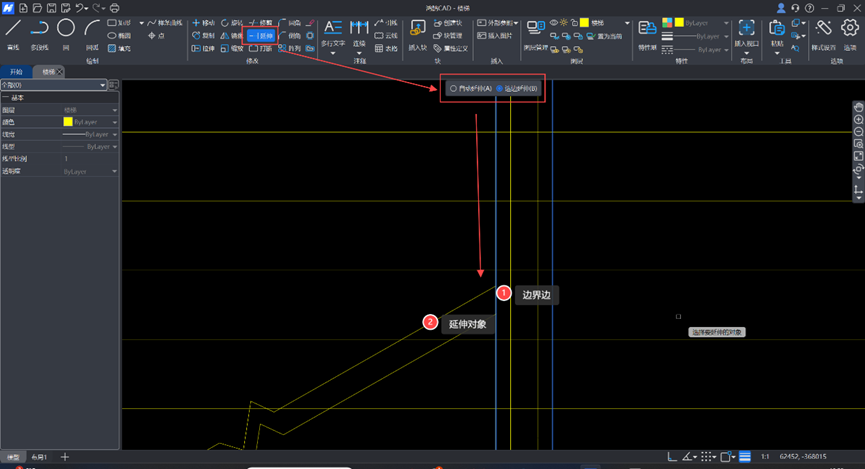
Task: Select the 圆 (Circle) drawing tool
Action: pos(65,31)
